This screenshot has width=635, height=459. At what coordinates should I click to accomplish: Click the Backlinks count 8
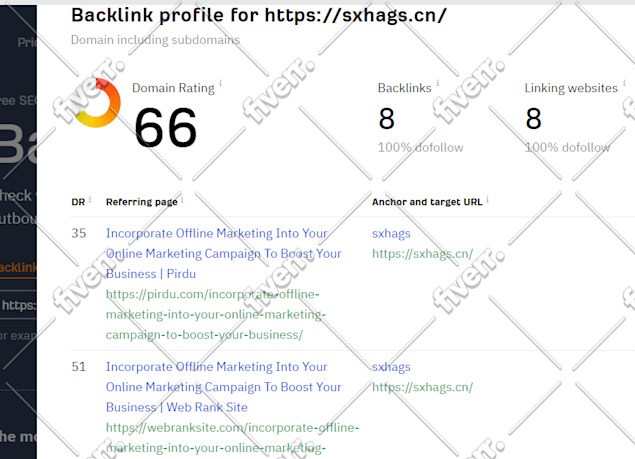386,119
